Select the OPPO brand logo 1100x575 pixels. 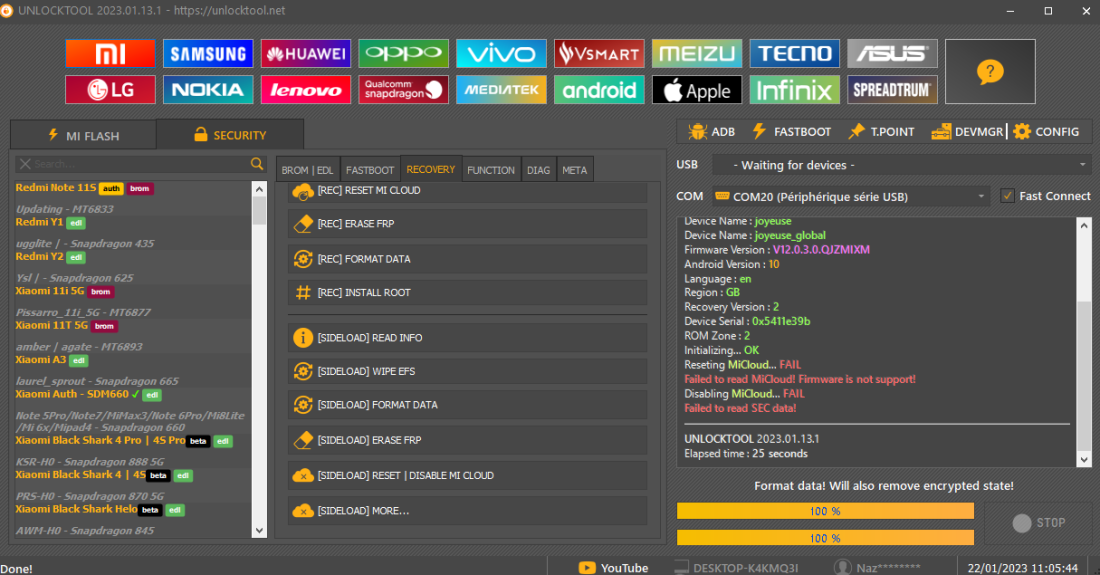[403, 53]
